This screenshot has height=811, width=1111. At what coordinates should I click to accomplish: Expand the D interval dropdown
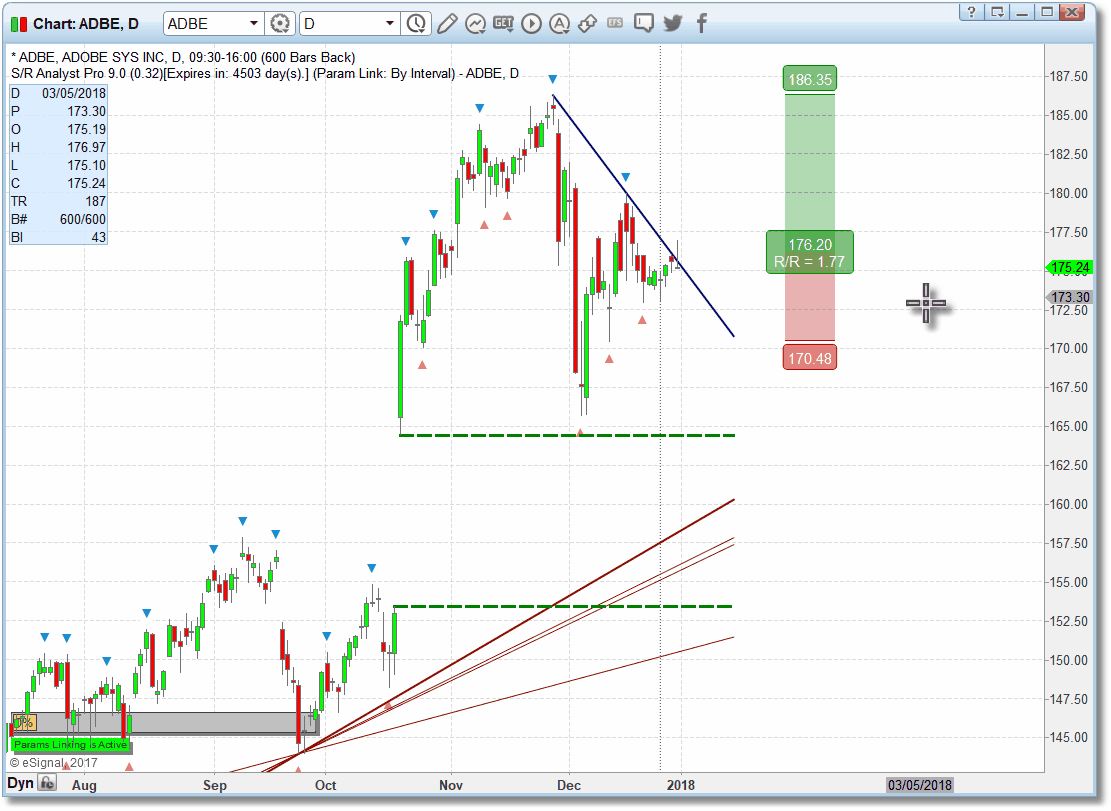click(390, 24)
